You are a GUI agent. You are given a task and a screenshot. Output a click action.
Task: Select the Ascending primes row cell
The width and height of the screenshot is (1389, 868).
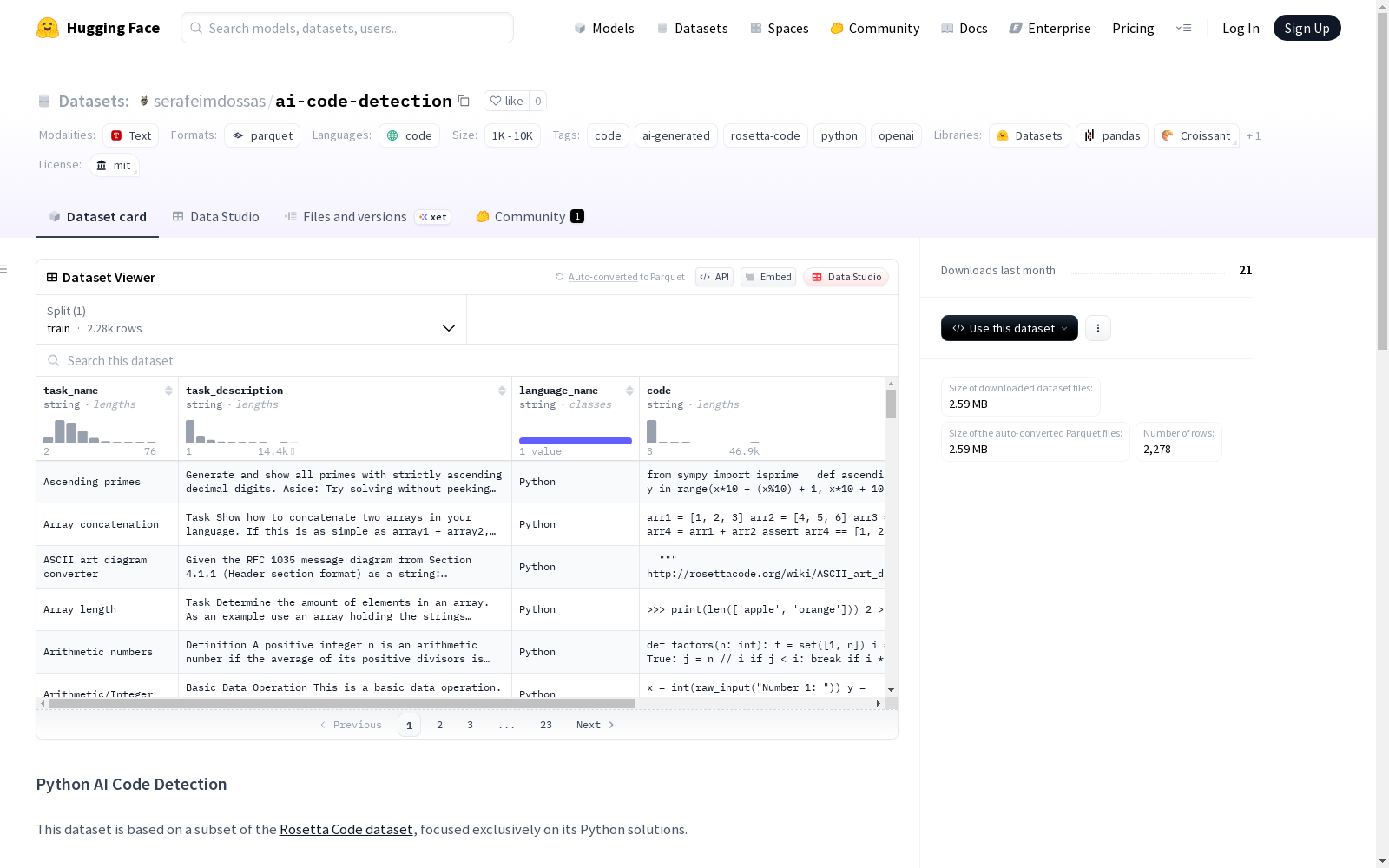tap(108, 482)
